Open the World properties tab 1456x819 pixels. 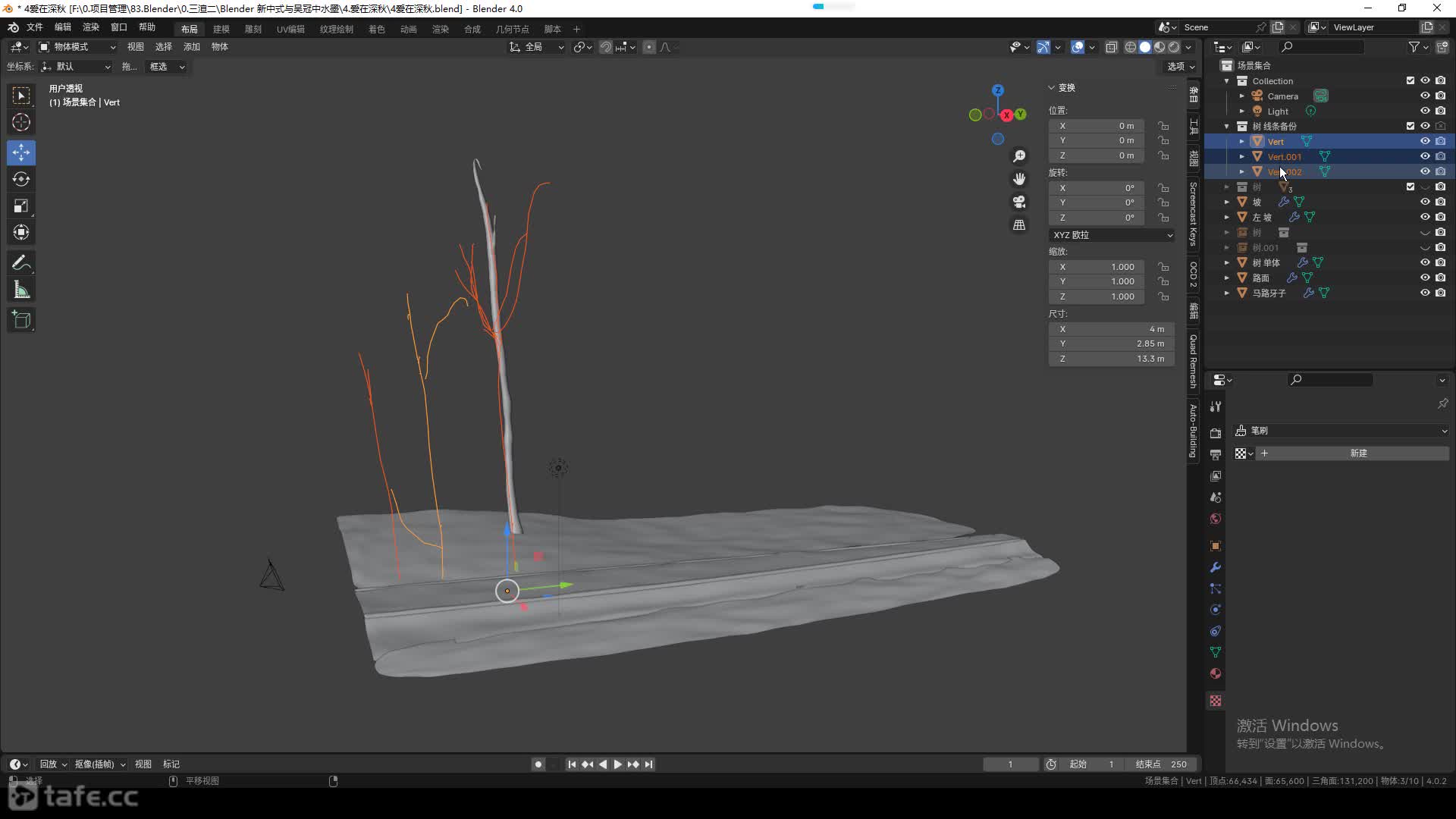[1216, 519]
